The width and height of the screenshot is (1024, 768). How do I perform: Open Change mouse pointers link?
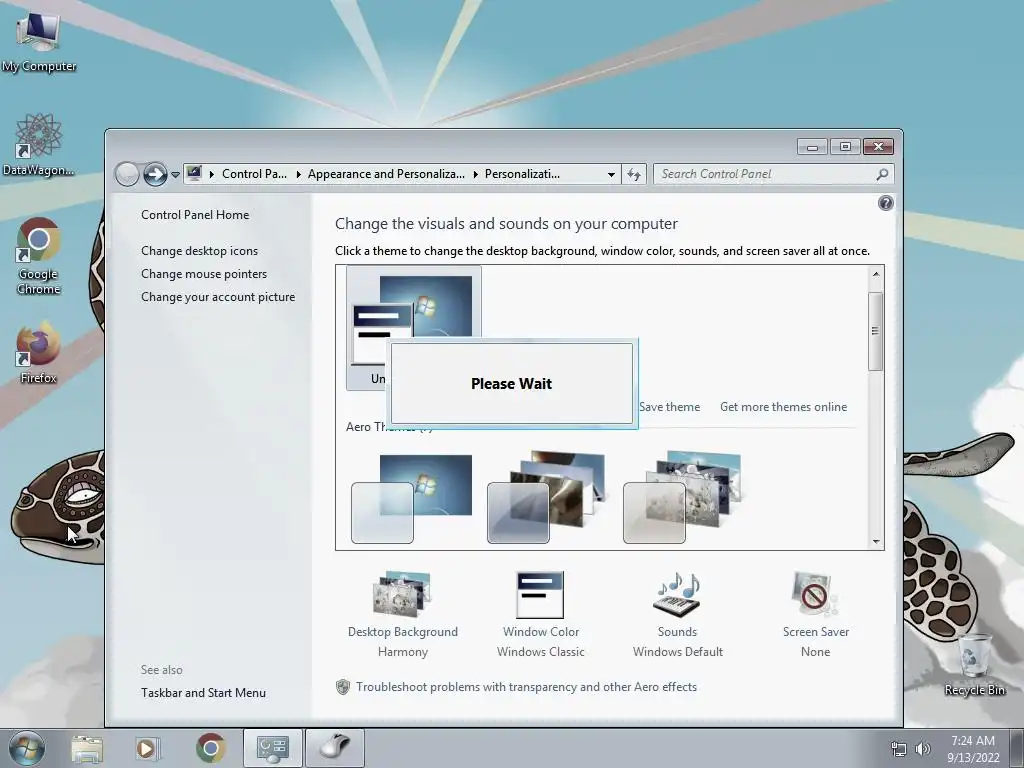click(204, 274)
